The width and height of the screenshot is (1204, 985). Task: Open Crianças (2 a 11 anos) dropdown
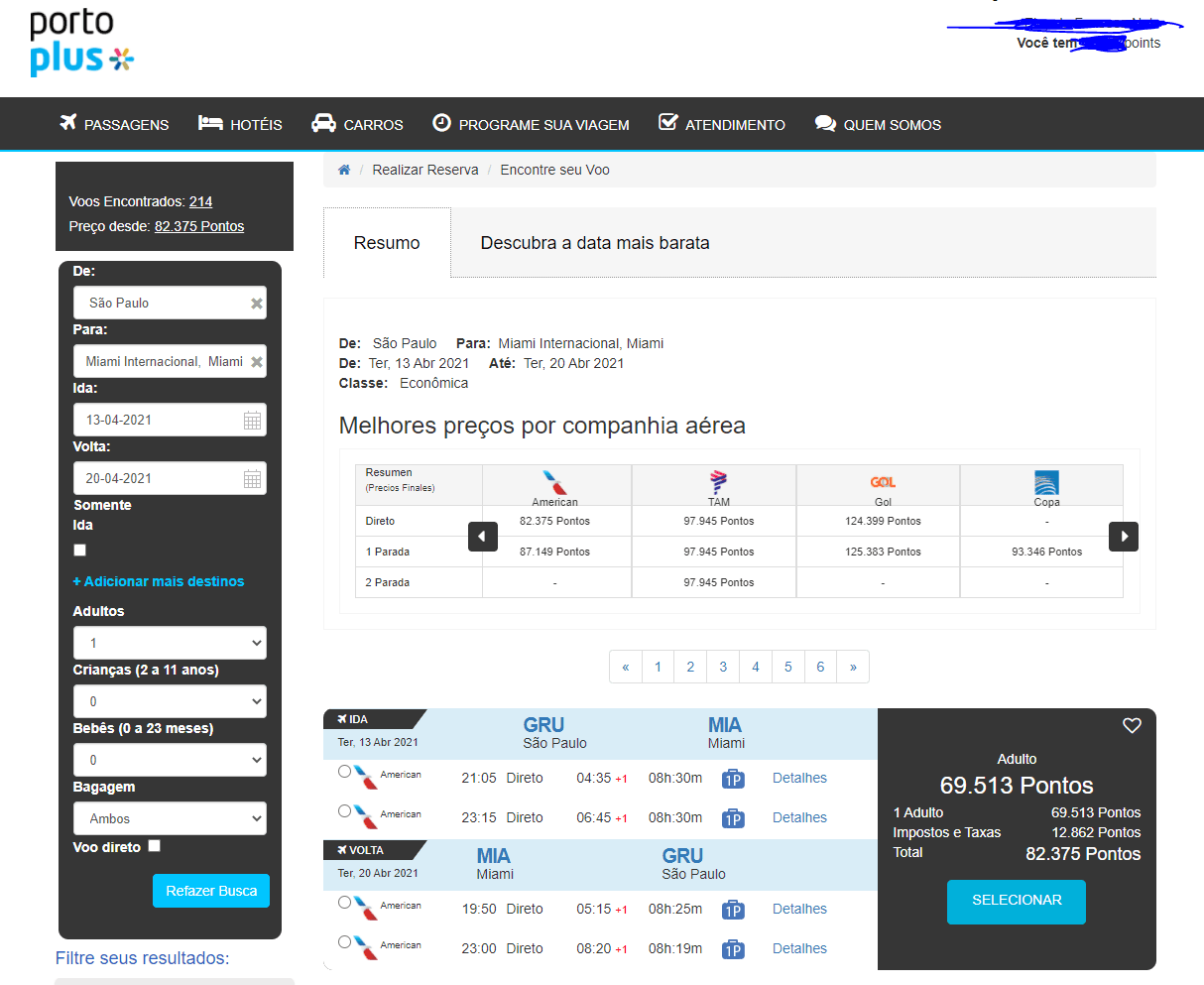[x=170, y=701]
